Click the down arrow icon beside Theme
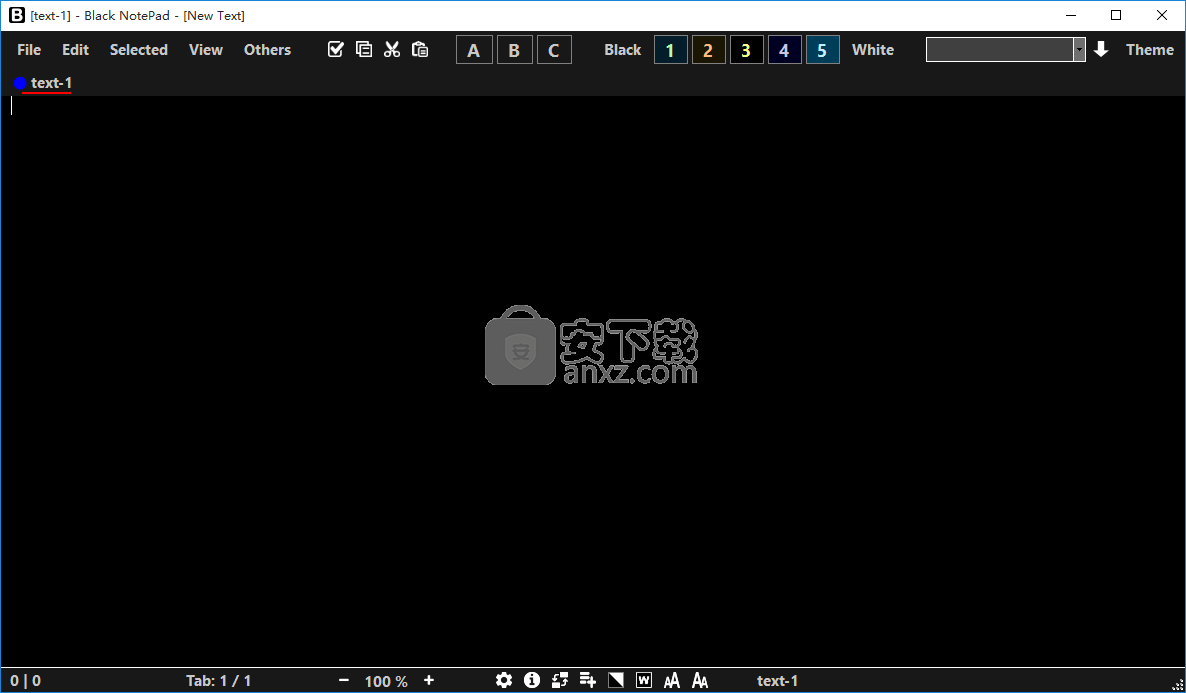Screen dimensions: 1186x693 pyautogui.click(x=1101, y=49)
